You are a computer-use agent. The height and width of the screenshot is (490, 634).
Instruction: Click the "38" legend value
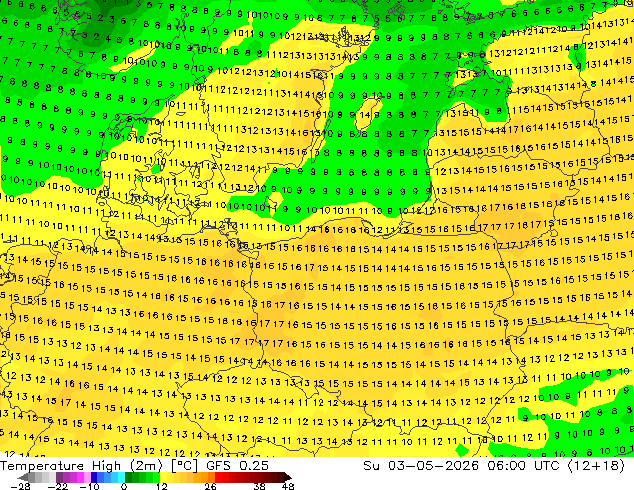coord(259,486)
